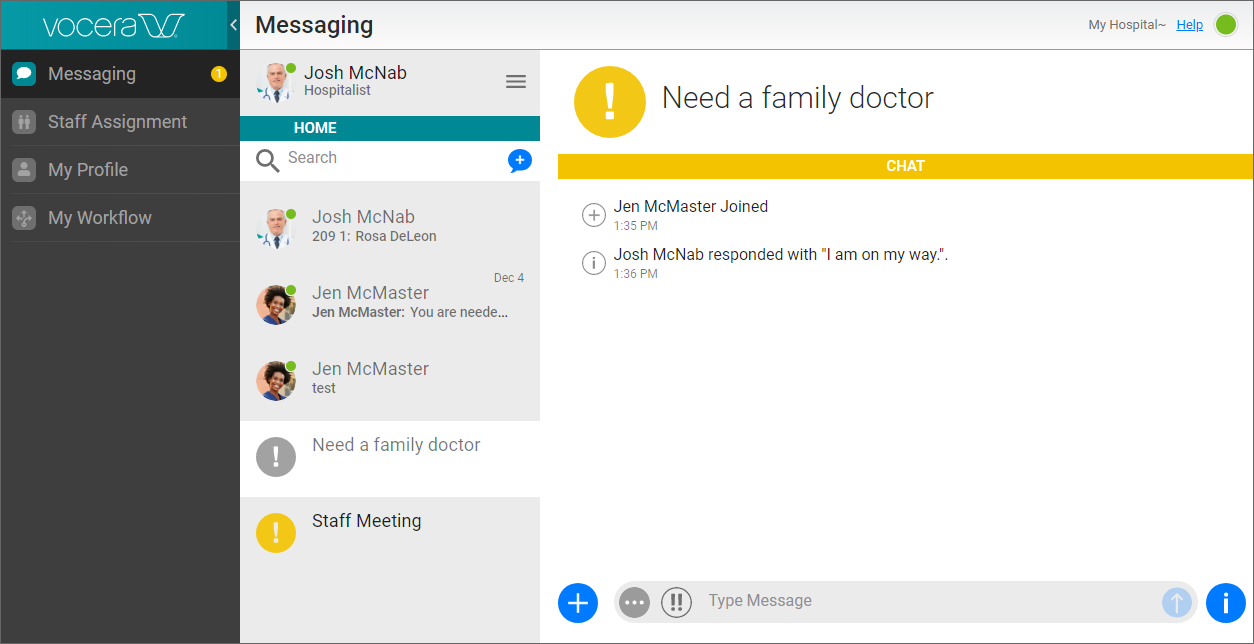
Task: Open the hamburger menu beside Josh McNab
Action: pyautogui.click(x=516, y=81)
